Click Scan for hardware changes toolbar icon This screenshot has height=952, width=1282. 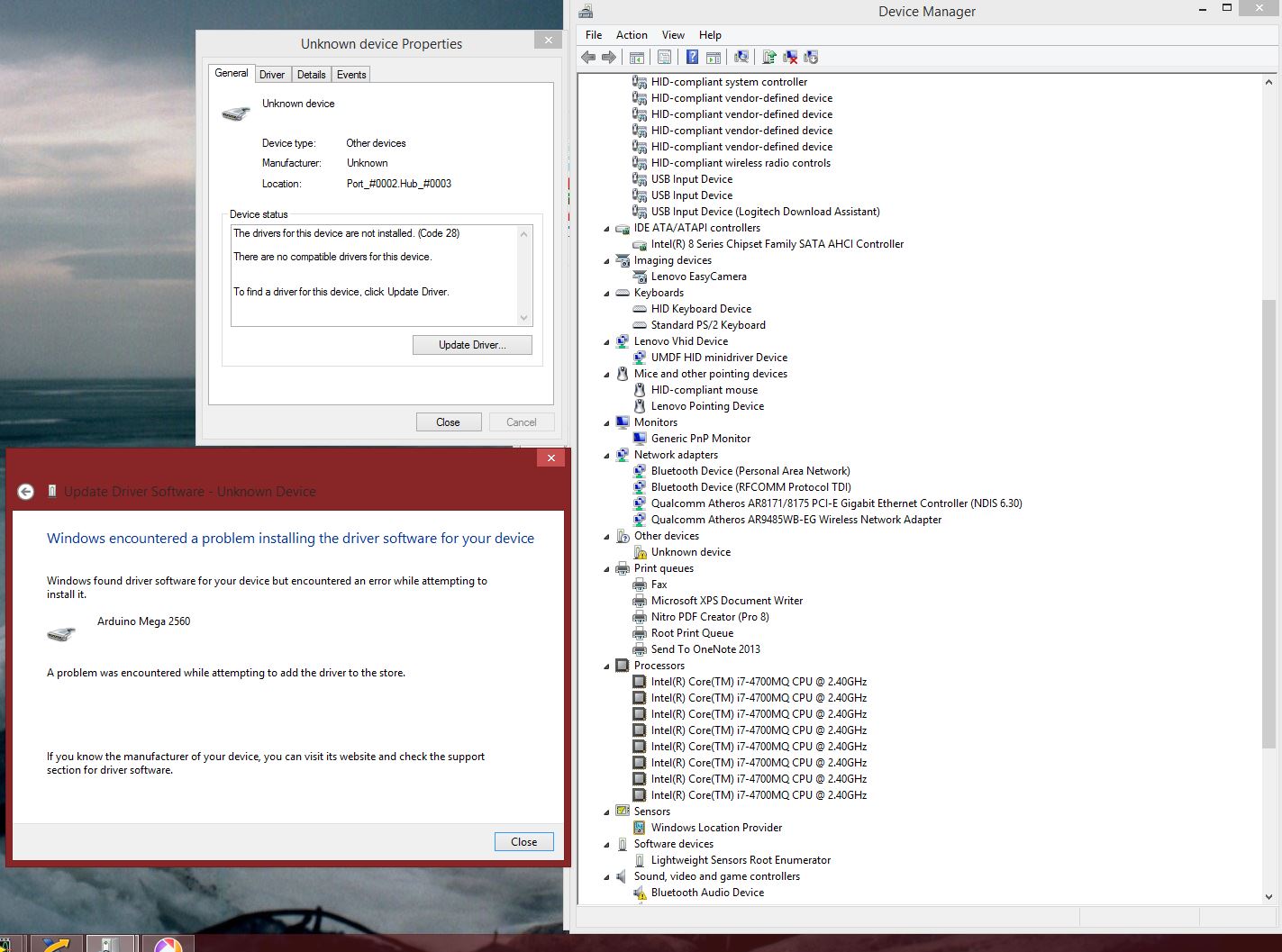pyautogui.click(x=741, y=58)
